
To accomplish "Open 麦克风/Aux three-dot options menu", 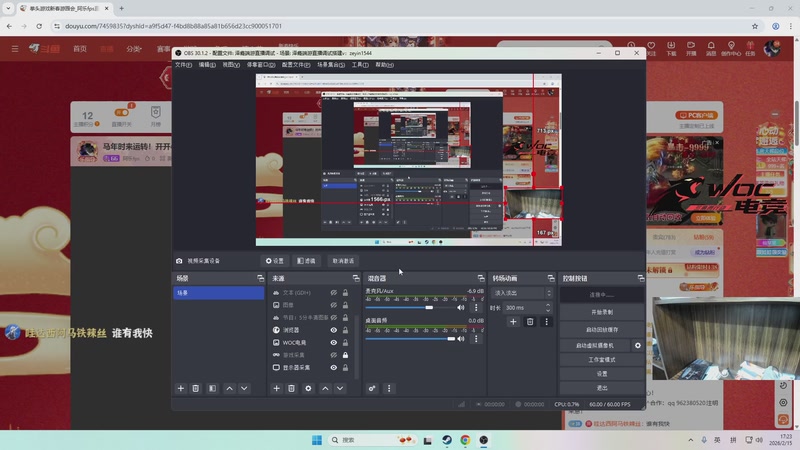I will [x=477, y=308].
